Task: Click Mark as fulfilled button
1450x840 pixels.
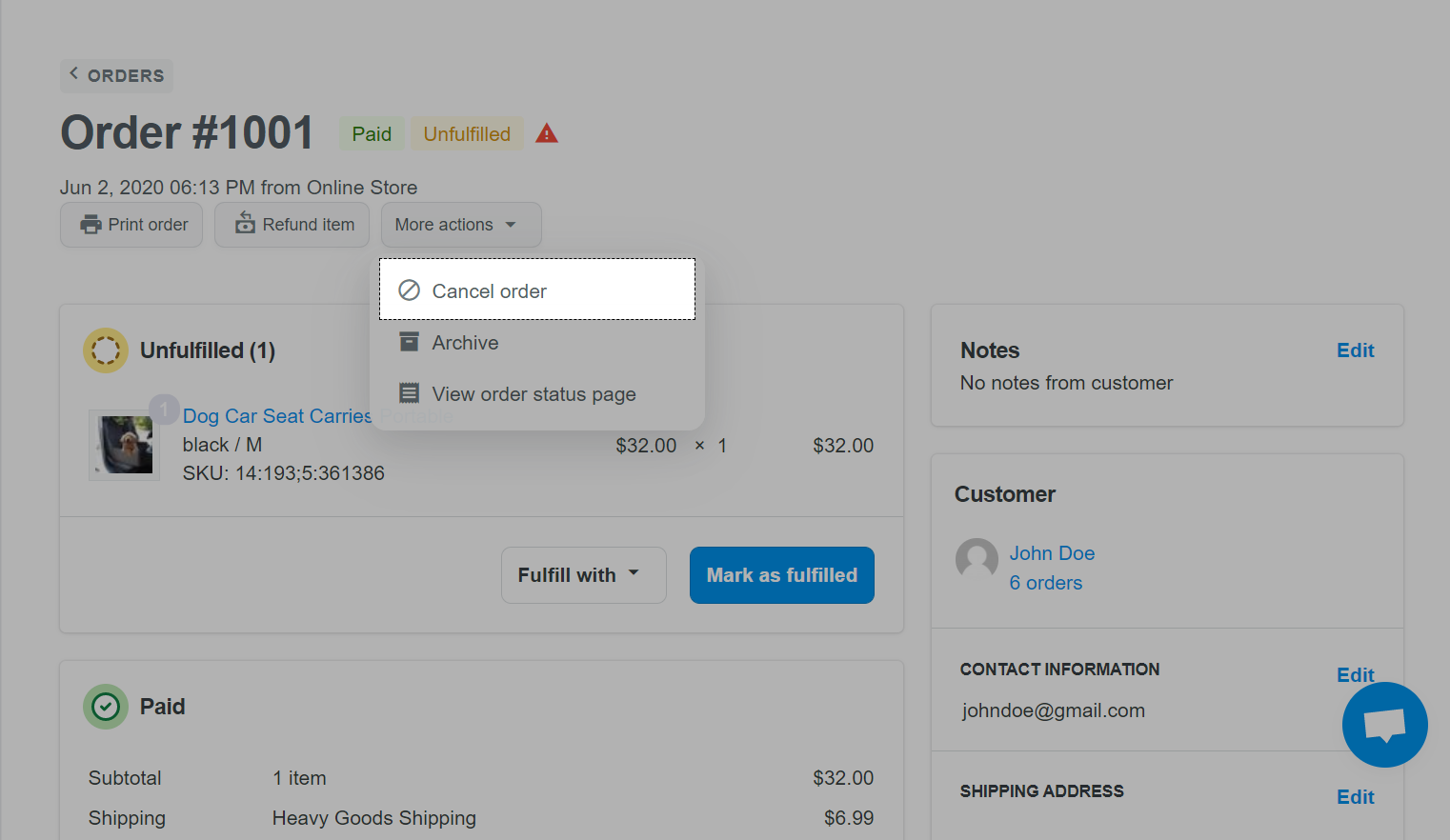Action: [782, 575]
